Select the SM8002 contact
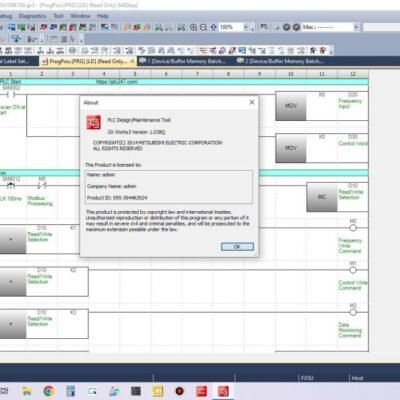Screen dimensions: 400x400 (11, 95)
